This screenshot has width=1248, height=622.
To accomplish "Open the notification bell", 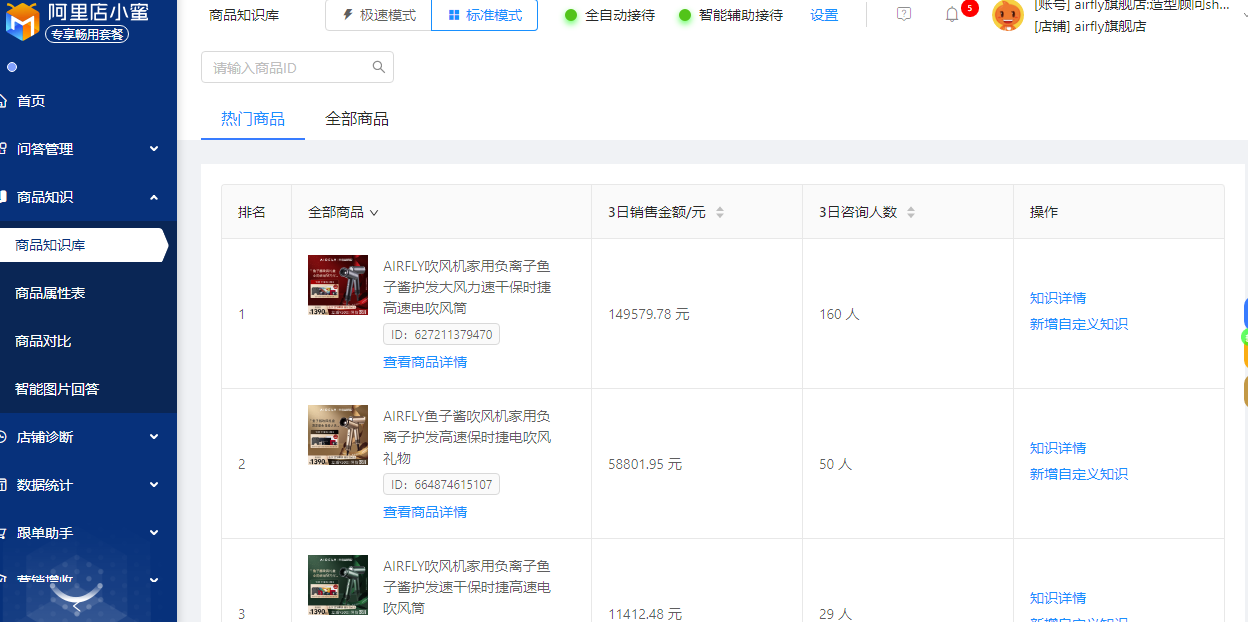I will [952, 15].
